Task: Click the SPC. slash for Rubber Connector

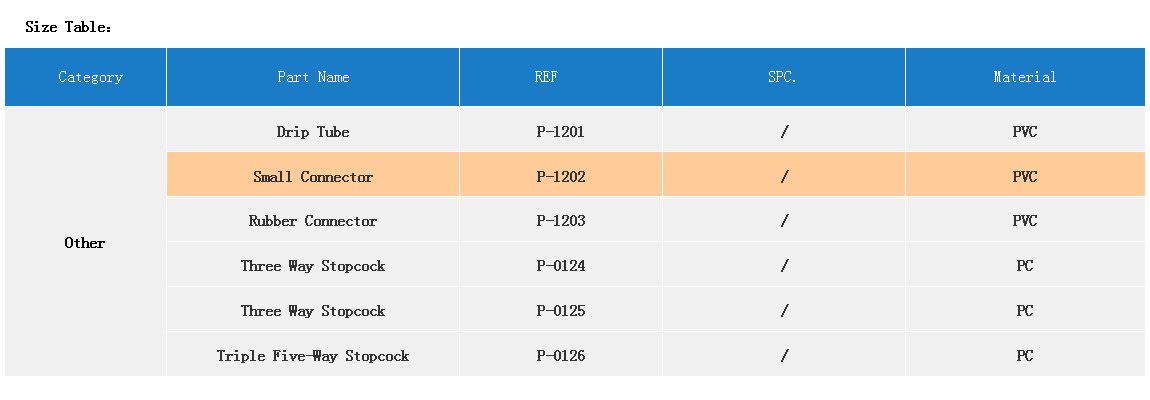Action: tap(784, 221)
